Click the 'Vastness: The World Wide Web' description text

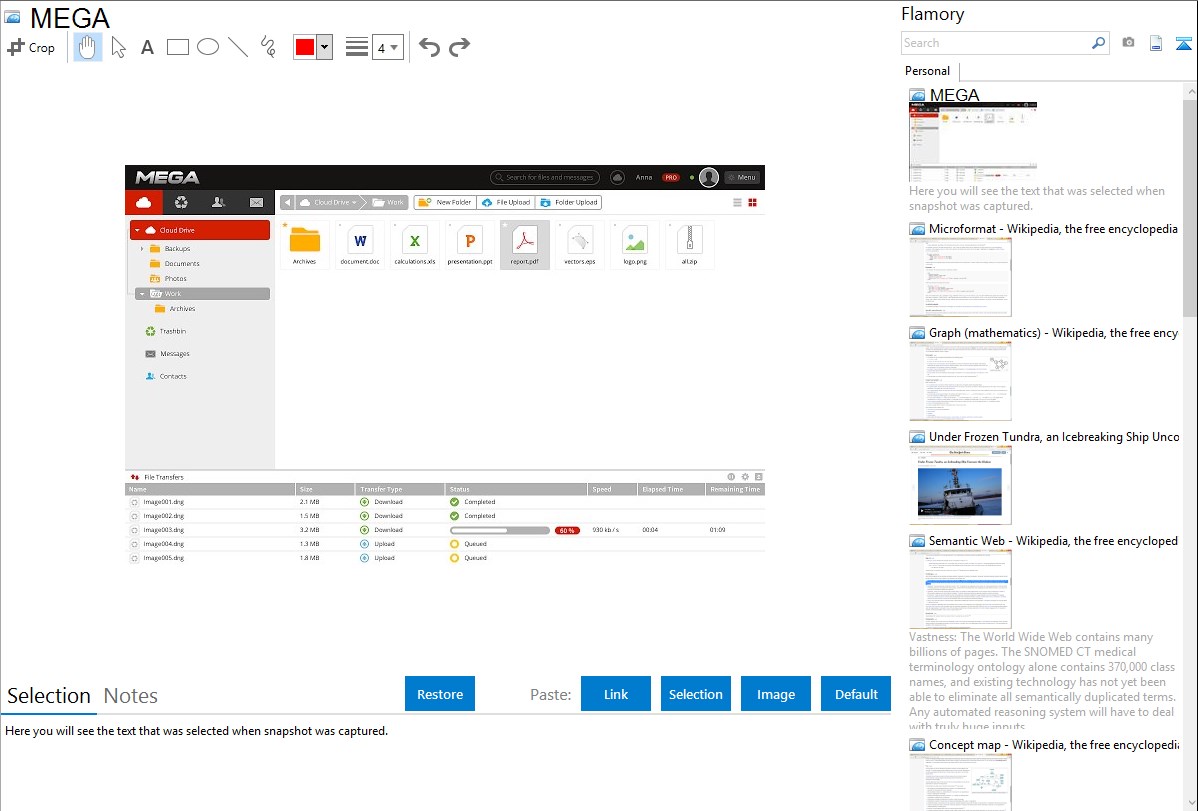(1042, 681)
